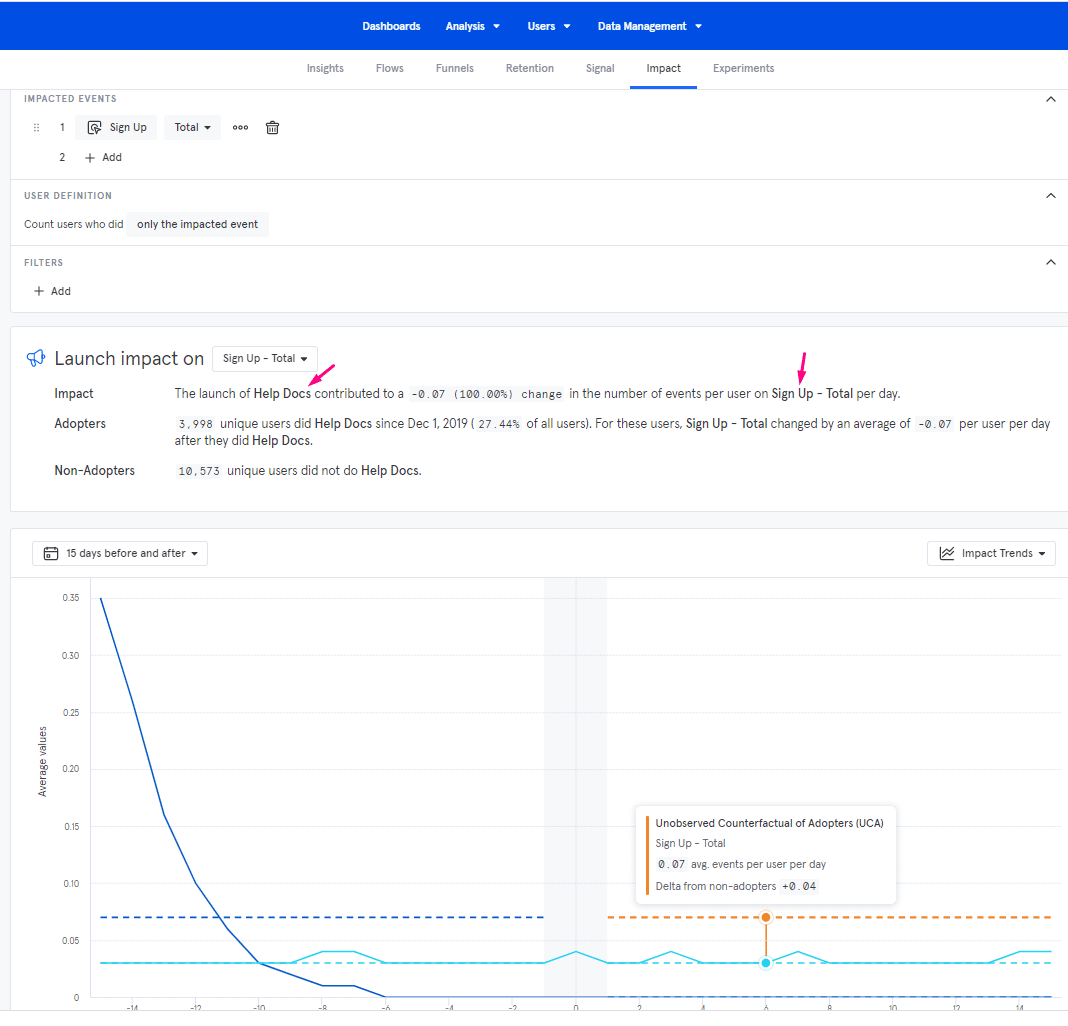The height and width of the screenshot is (1026, 1068).
Task: Delete the Sign Up impacted event
Action: (x=272, y=127)
